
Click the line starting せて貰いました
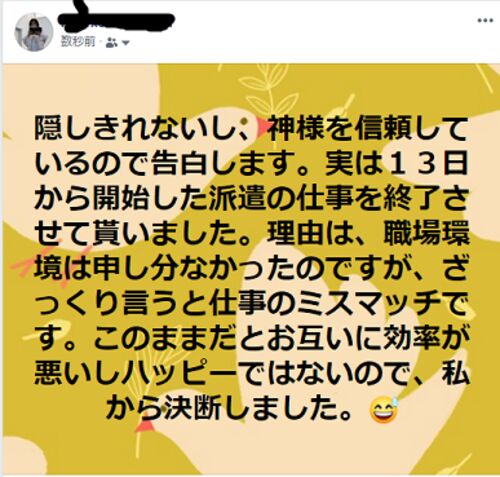[251, 234]
